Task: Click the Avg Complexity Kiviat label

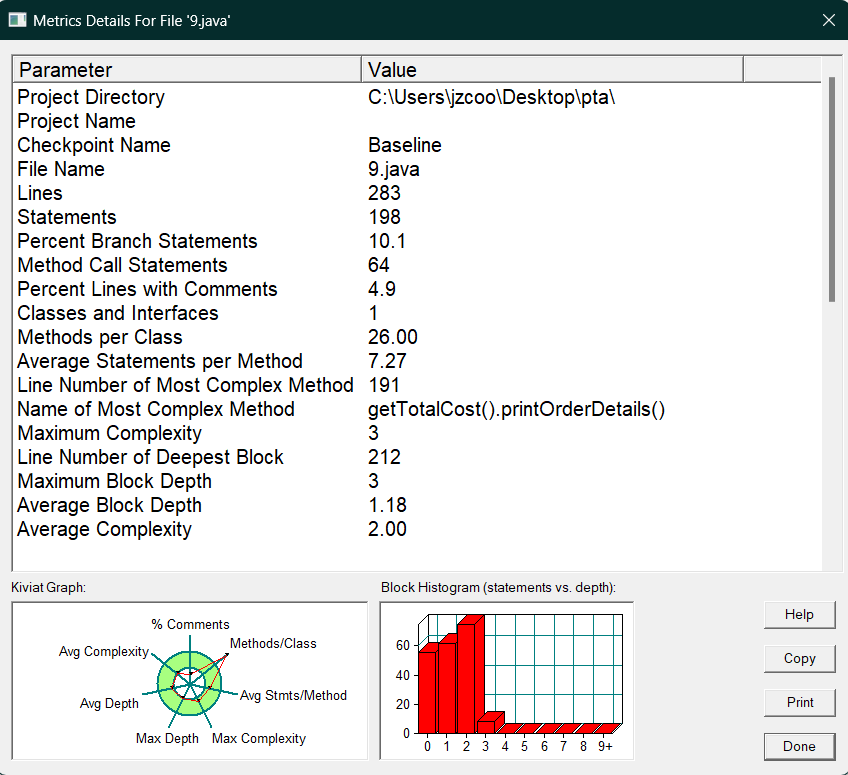Action: coord(104,652)
